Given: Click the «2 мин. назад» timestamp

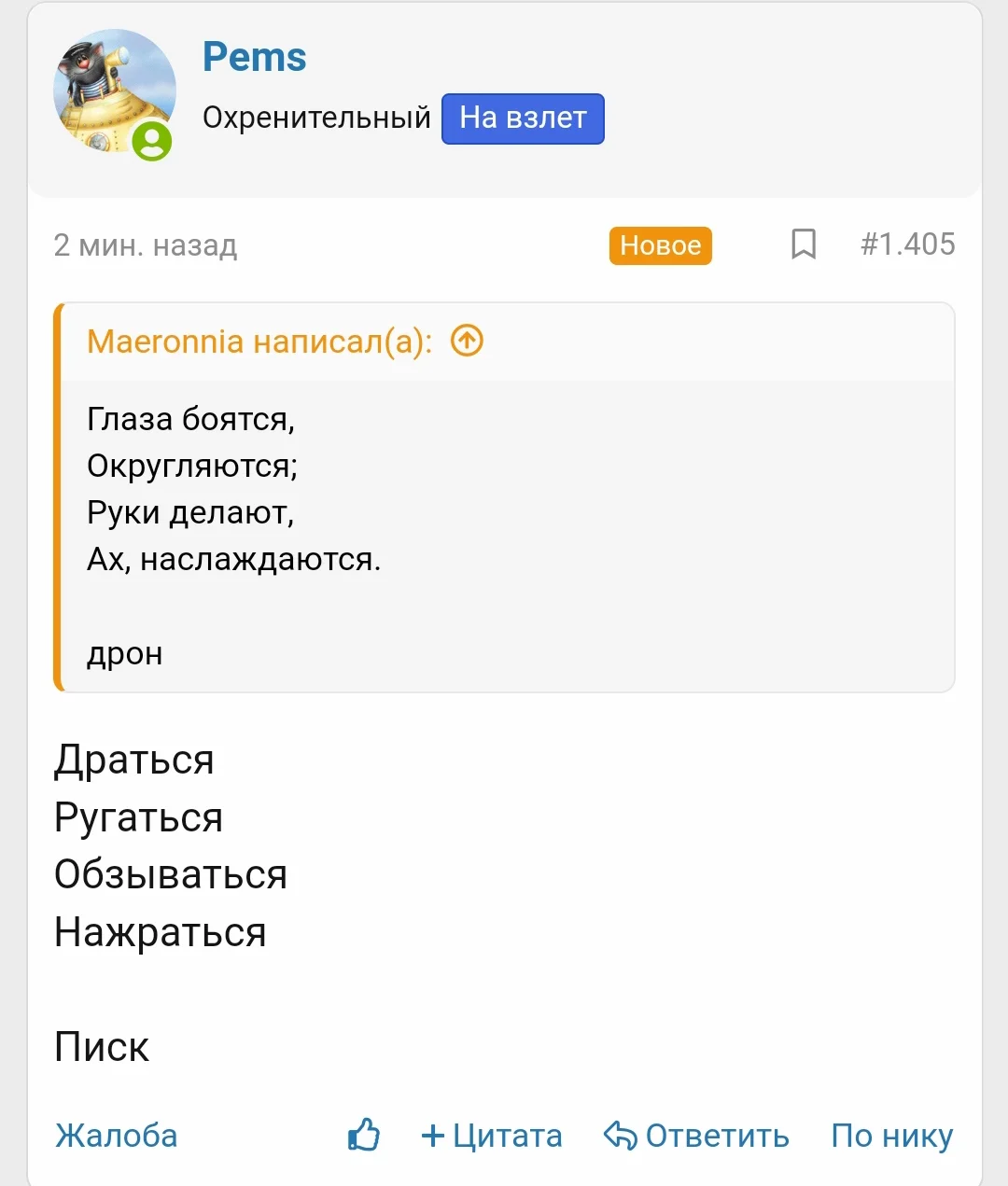Looking at the screenshot, I should coord(146,245).
